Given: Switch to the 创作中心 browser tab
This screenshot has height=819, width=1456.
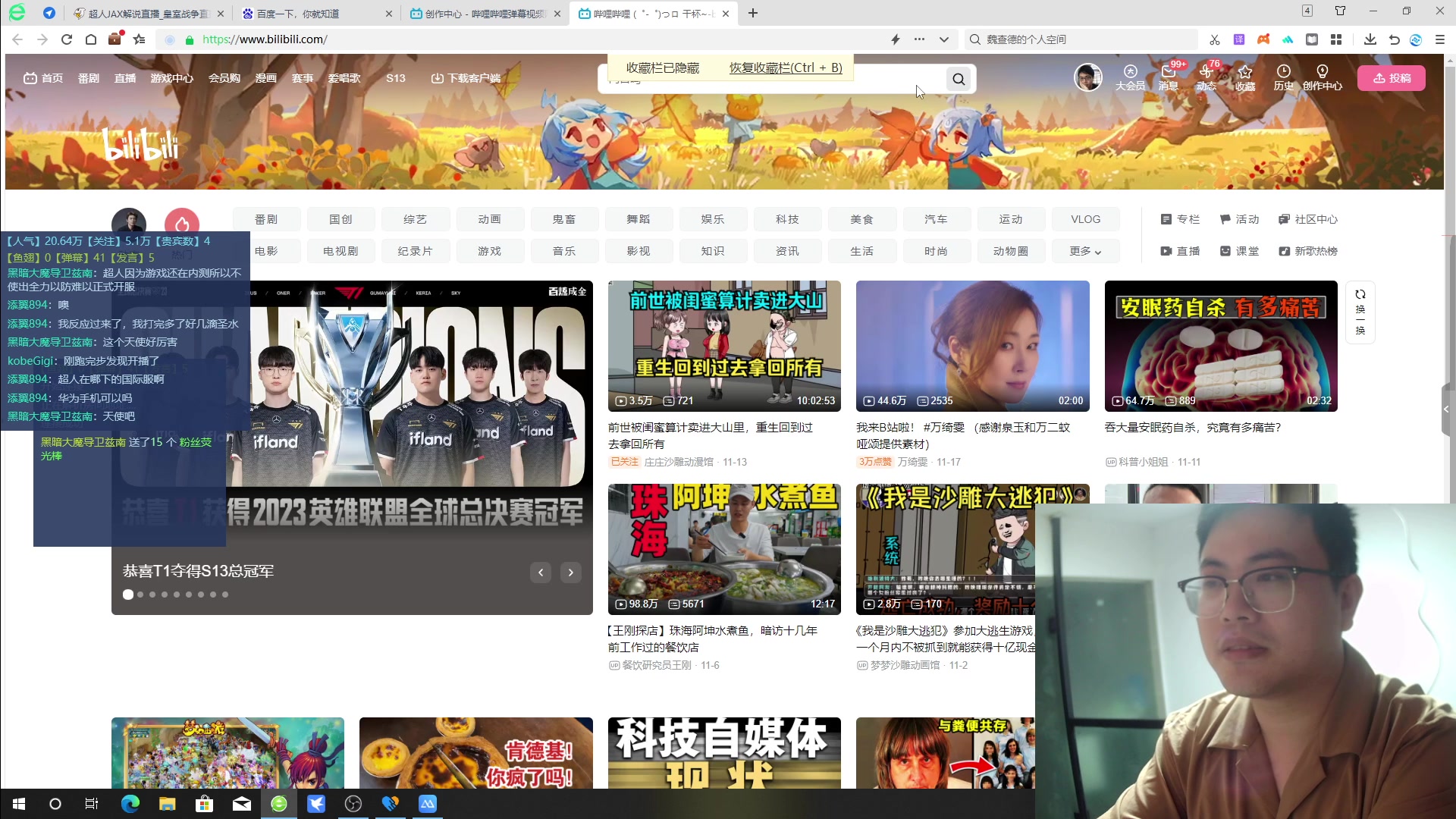Looking at the screenshot, I should (x=485, y=14).
